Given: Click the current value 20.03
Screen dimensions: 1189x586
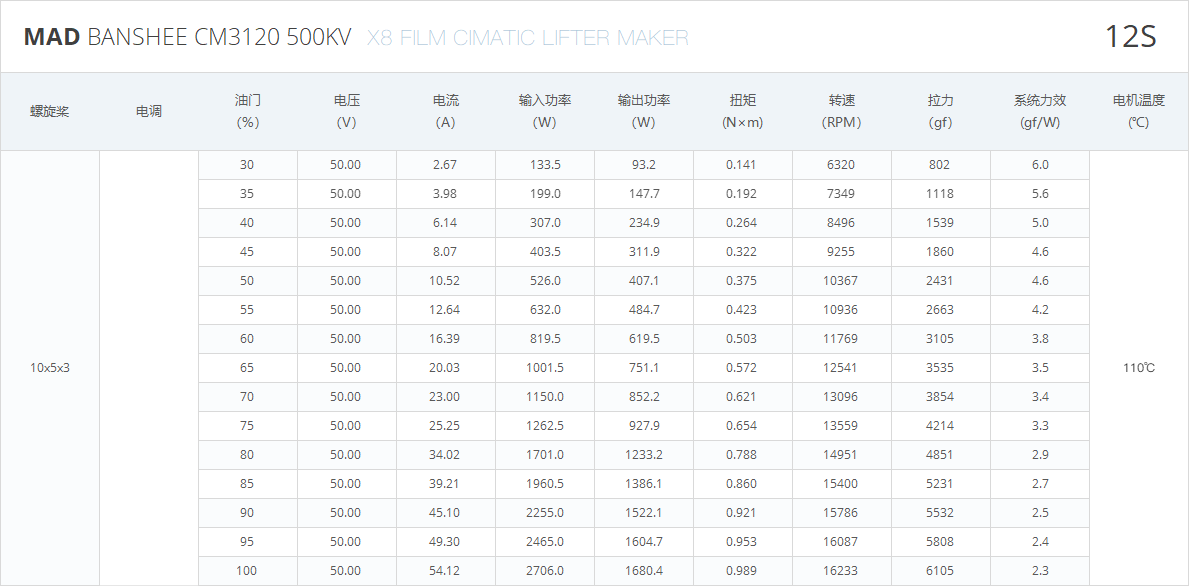Looking at the screenshot, I should [x=444, y=368].
